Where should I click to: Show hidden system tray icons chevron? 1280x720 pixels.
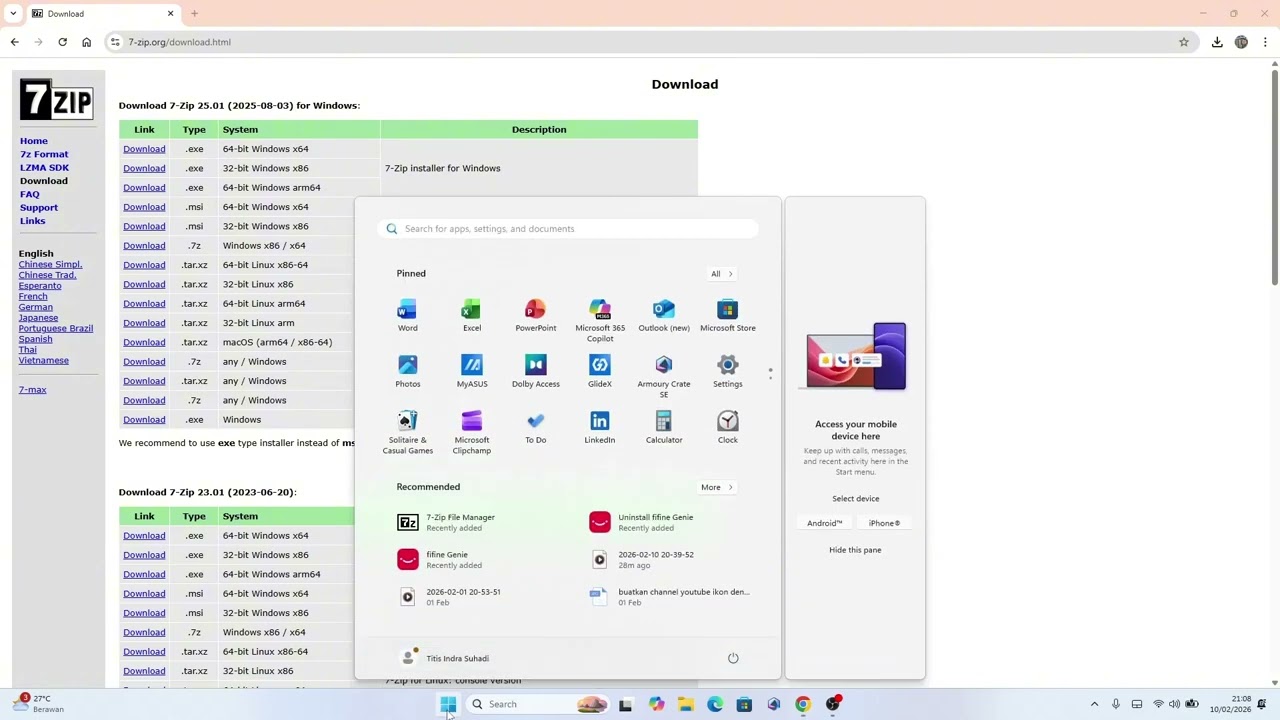click(x=1094, y=704)
